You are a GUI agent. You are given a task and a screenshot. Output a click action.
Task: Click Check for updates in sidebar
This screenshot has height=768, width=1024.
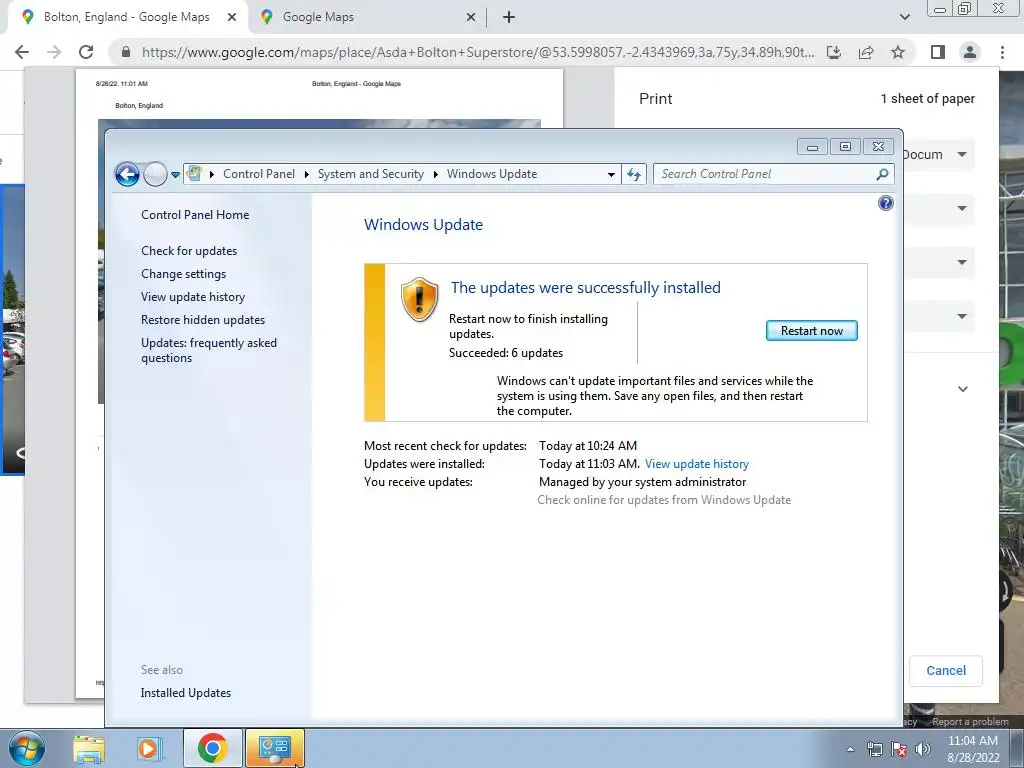click(189, 251)
